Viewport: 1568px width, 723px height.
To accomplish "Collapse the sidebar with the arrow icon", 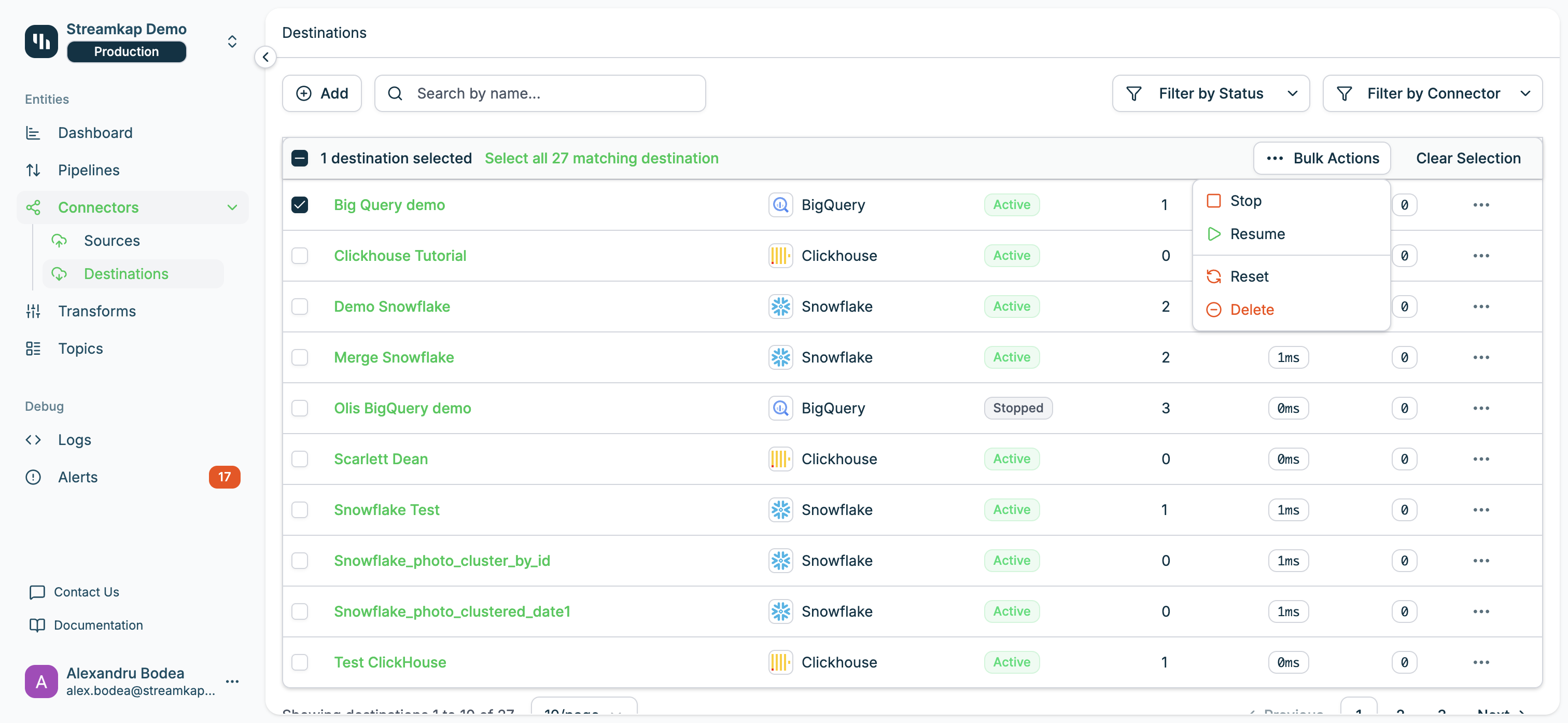I will pyautogui.click(x=265, y=57).
